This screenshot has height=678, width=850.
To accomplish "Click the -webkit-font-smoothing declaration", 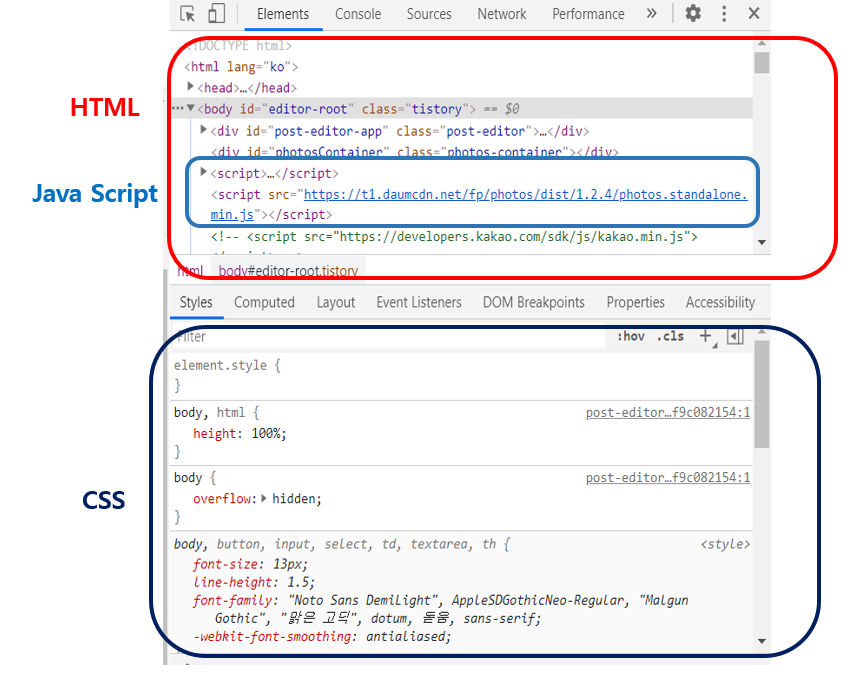I will point(322,636).
